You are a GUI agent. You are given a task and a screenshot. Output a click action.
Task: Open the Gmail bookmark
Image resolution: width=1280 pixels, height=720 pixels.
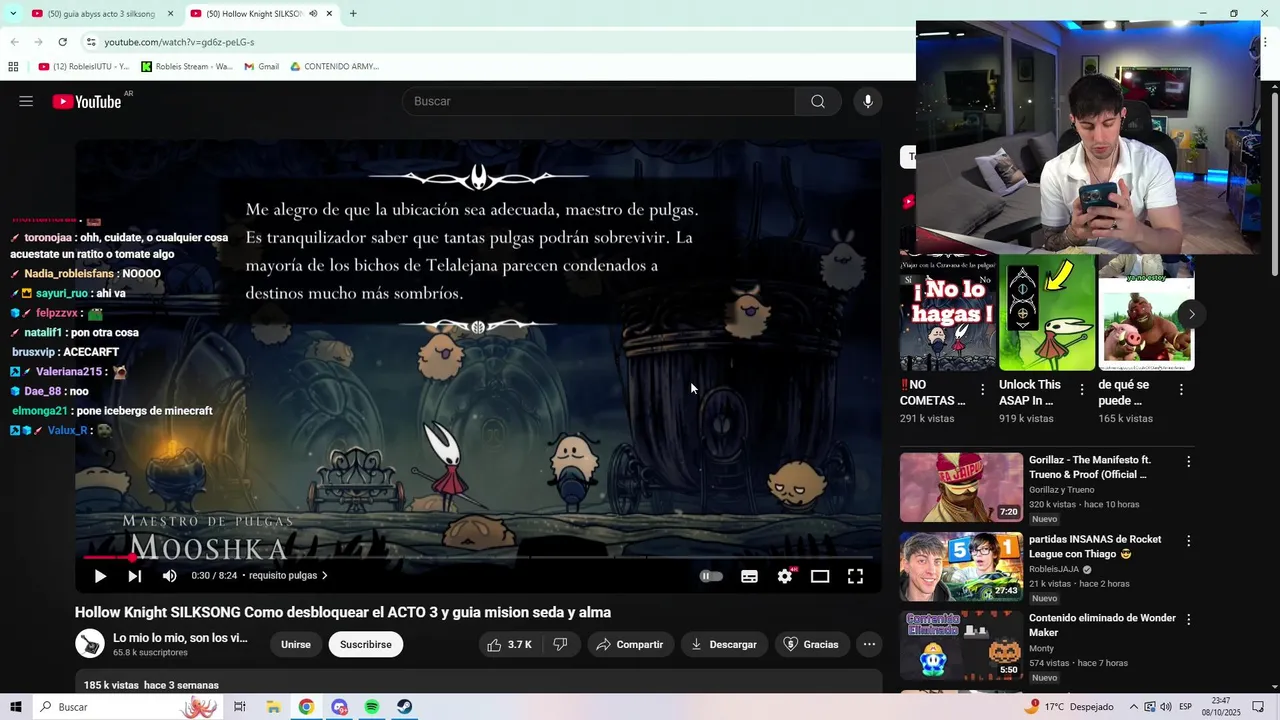pyautogui.click(x=262, y=67)
